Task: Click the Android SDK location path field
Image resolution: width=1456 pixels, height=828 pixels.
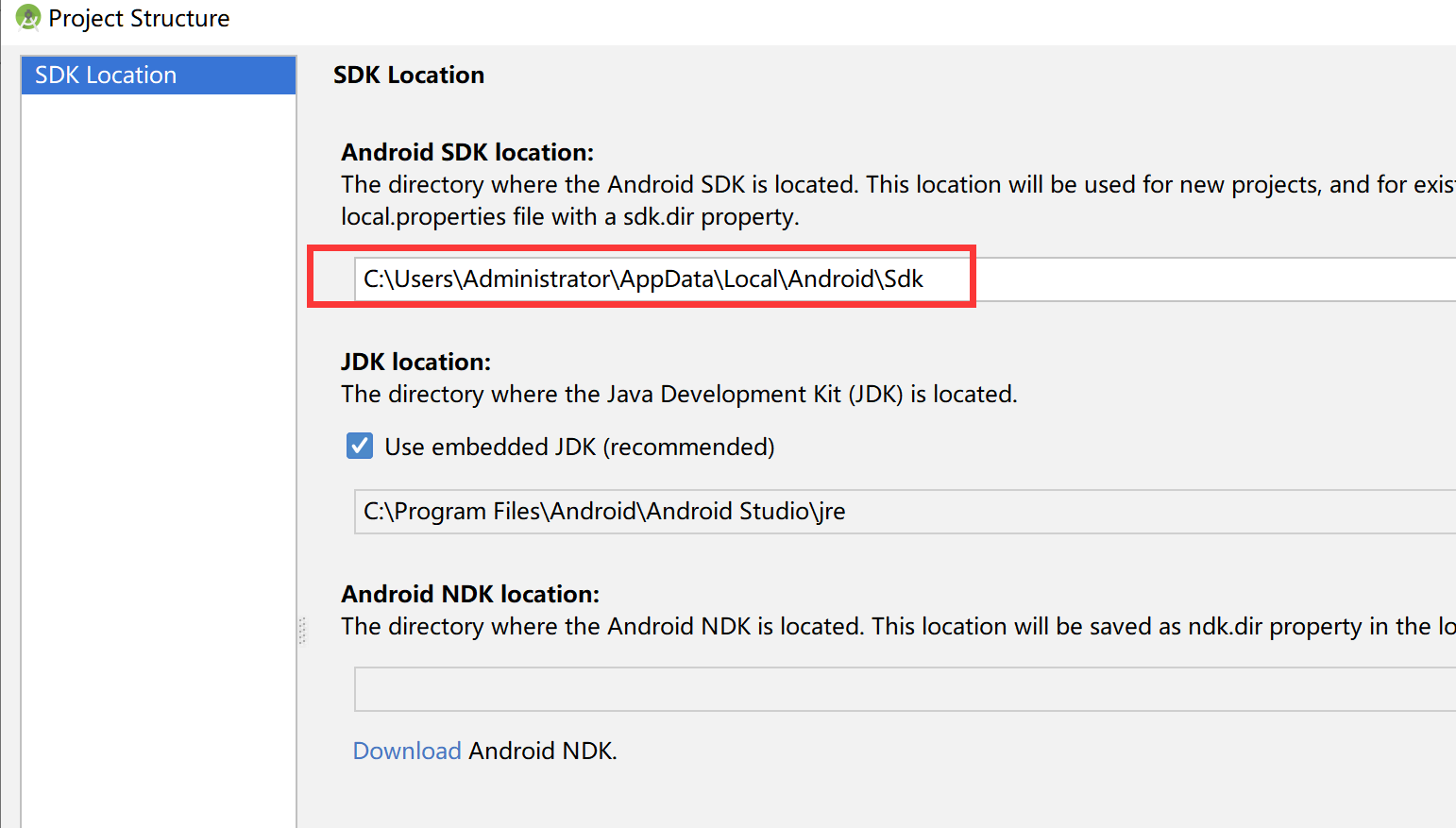Action: 905,279
